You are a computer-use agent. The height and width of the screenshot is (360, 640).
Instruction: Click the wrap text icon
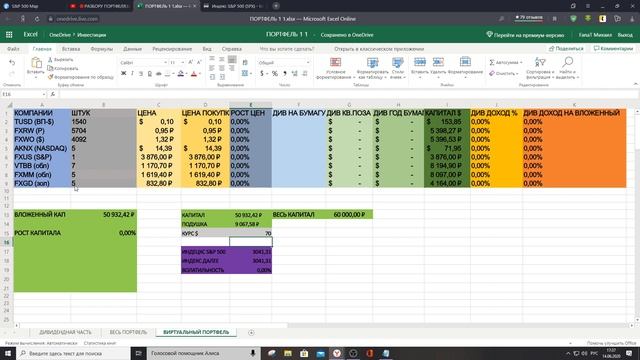coord(245,62)
